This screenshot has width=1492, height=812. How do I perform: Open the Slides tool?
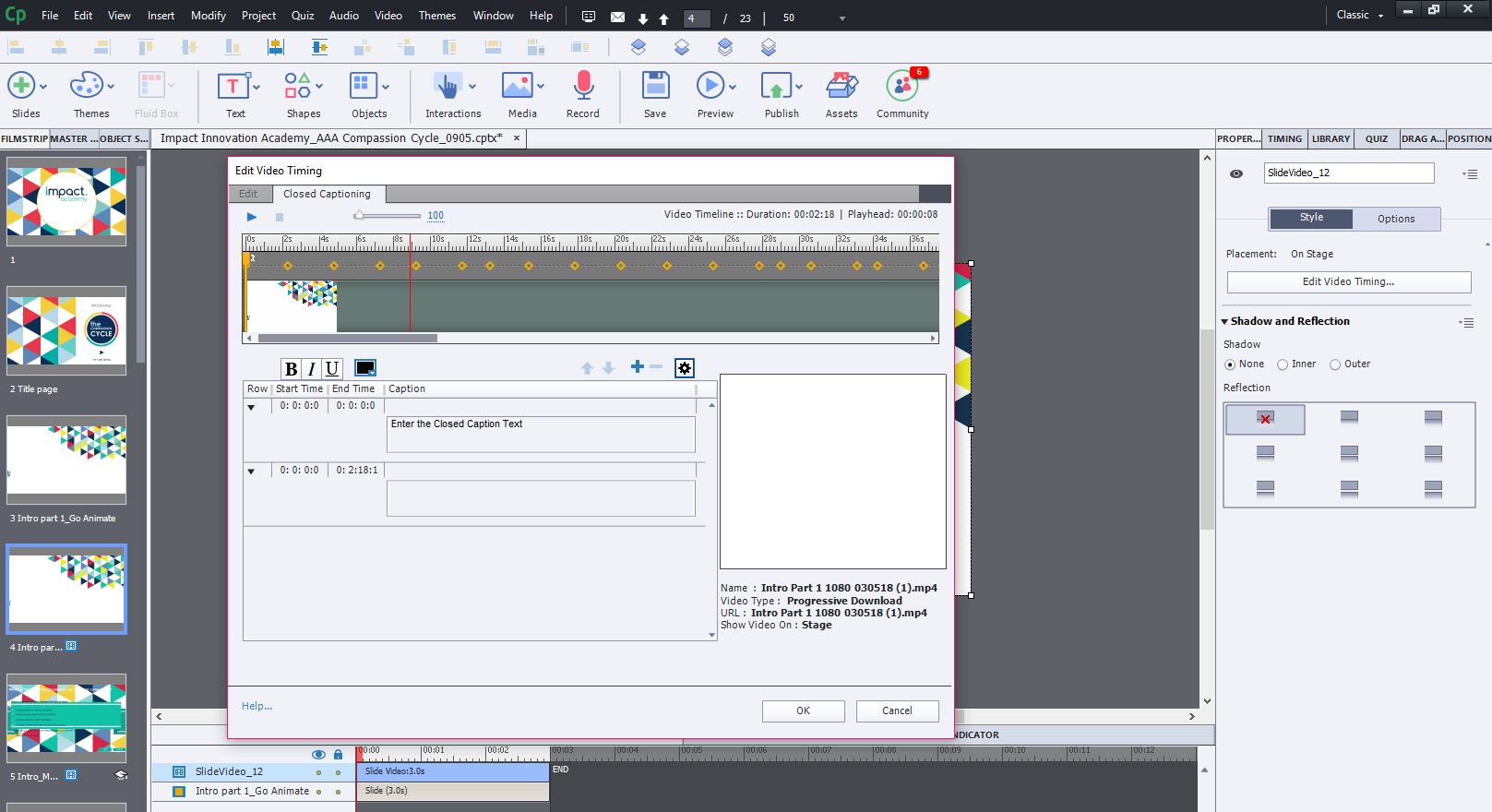(20, 86)
